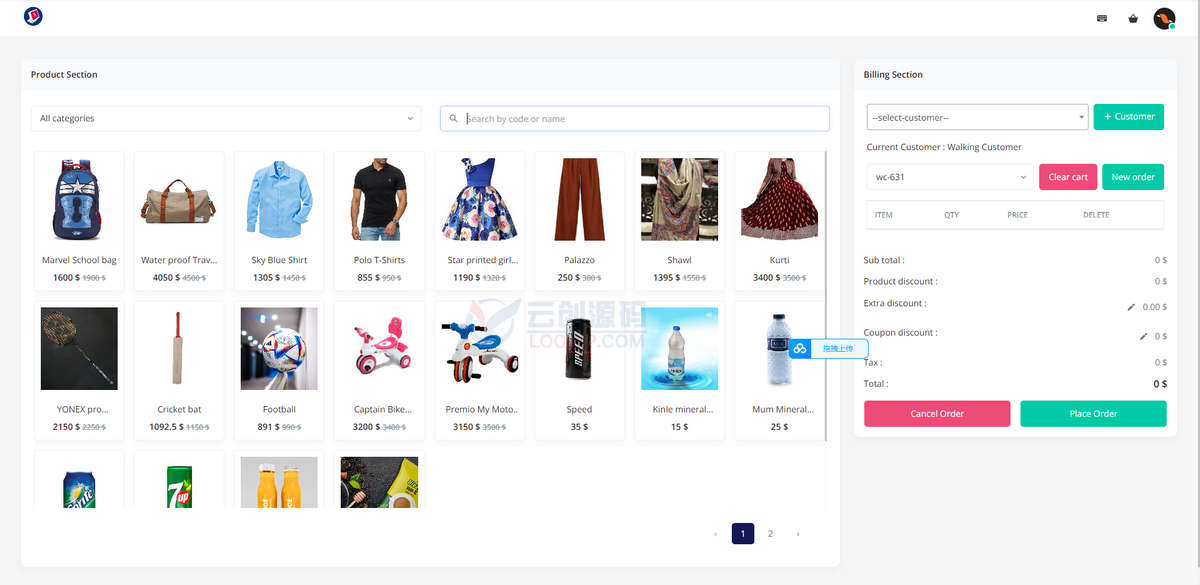Add a new Customer button
The width and height of the screenshot is (1200, 585).
[x=1129, y=116]
